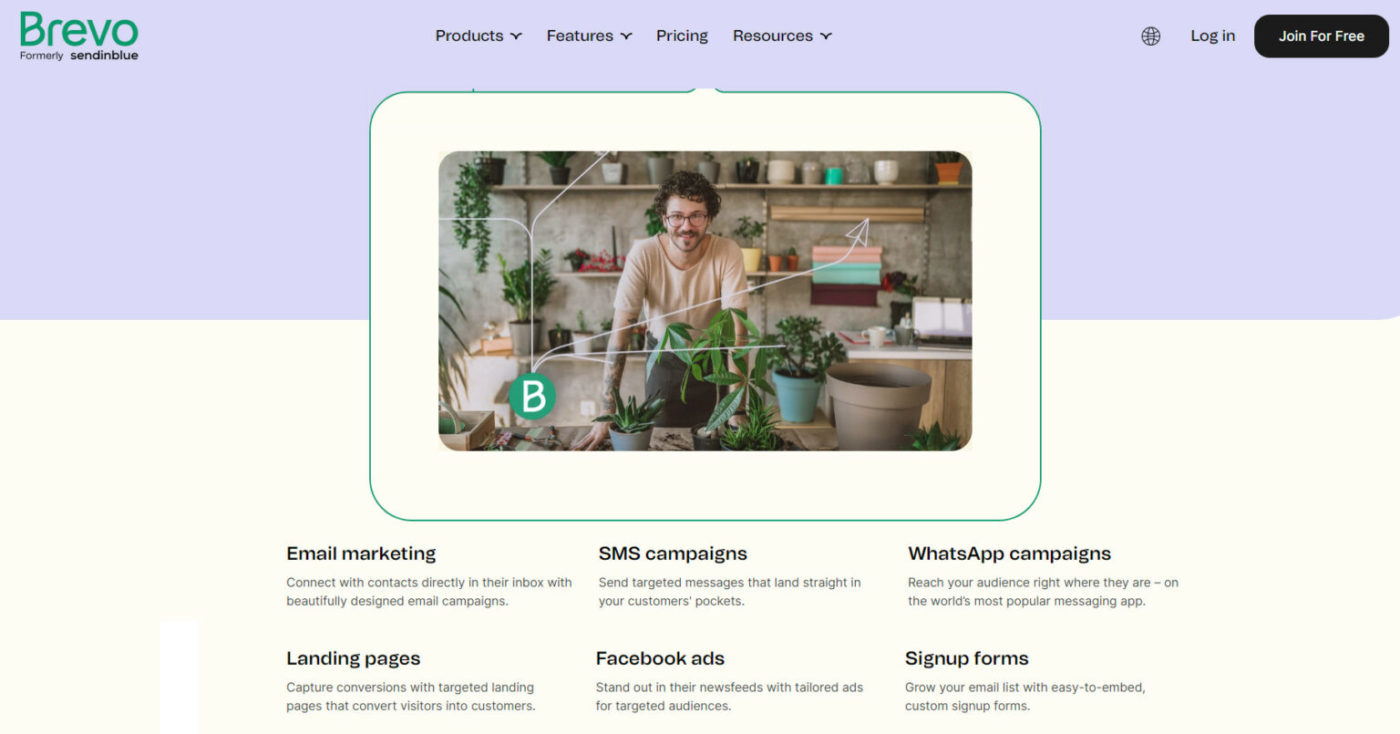This screenshot has width=1400, height=734.
Task: Click the Email marketing description about inbox campaigns
Action: coord(429,592)
